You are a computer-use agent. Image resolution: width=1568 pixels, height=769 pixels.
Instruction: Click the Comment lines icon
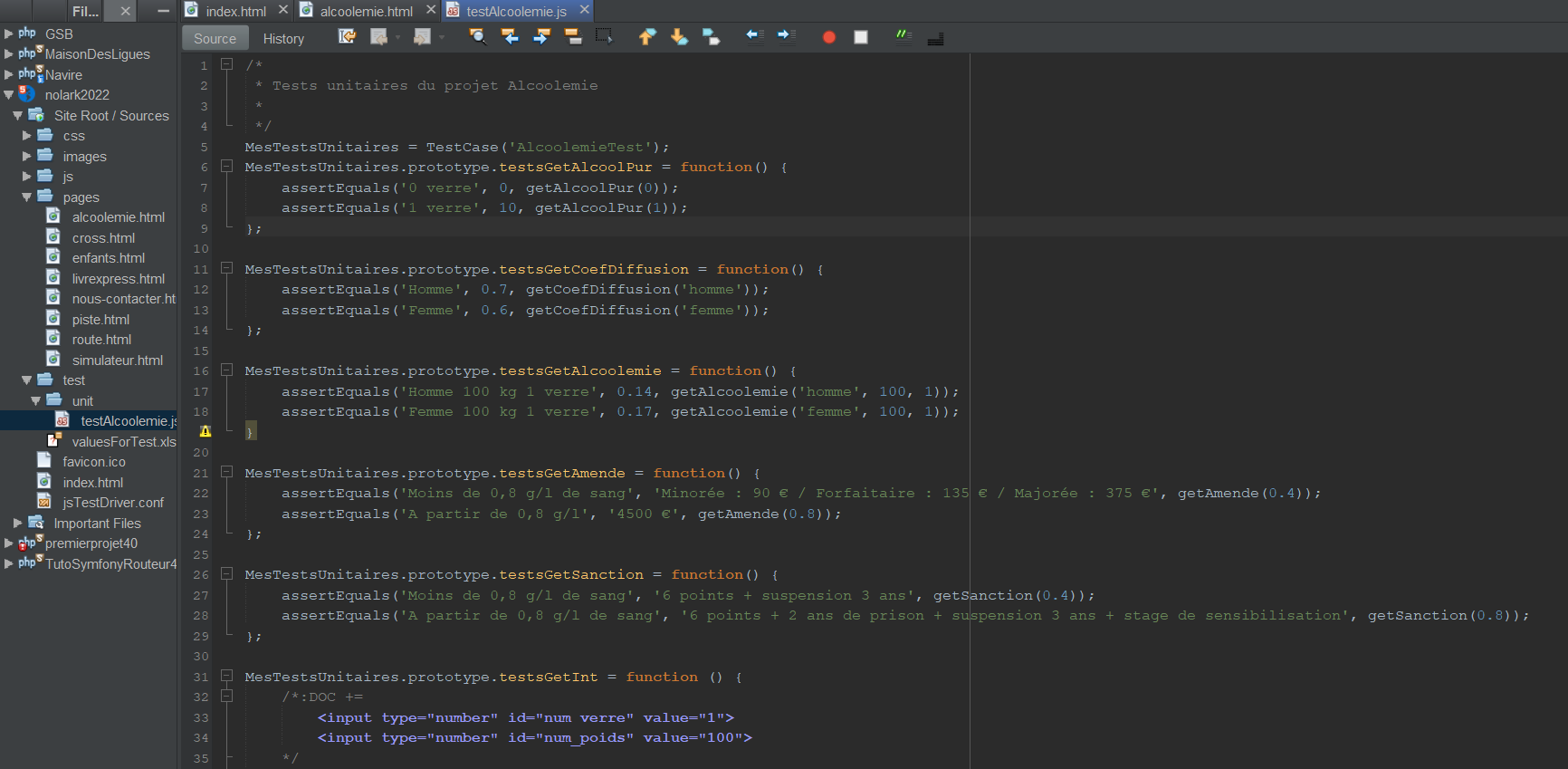pos(904,37)
